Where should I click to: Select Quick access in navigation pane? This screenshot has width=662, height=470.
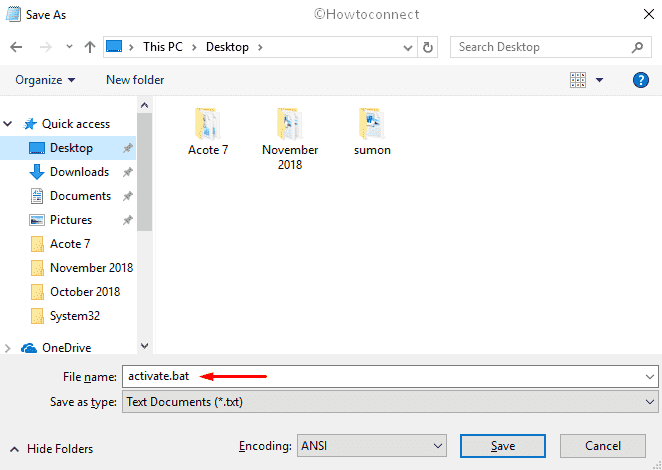[x=76, y=124]
